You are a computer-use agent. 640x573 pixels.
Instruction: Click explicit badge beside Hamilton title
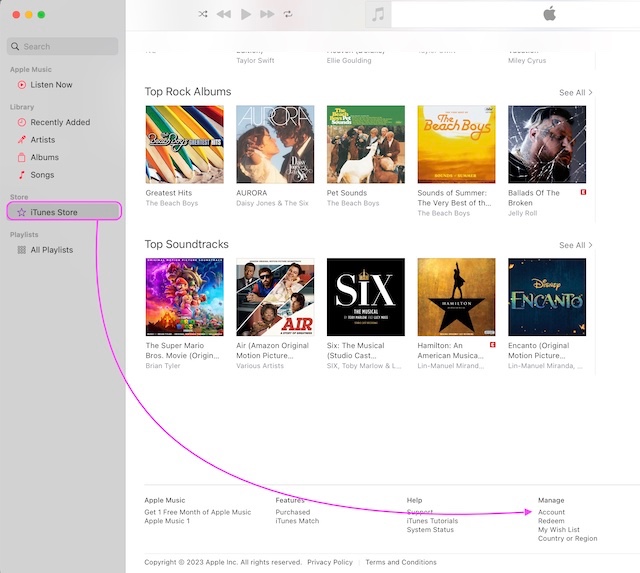coord(493,345)
